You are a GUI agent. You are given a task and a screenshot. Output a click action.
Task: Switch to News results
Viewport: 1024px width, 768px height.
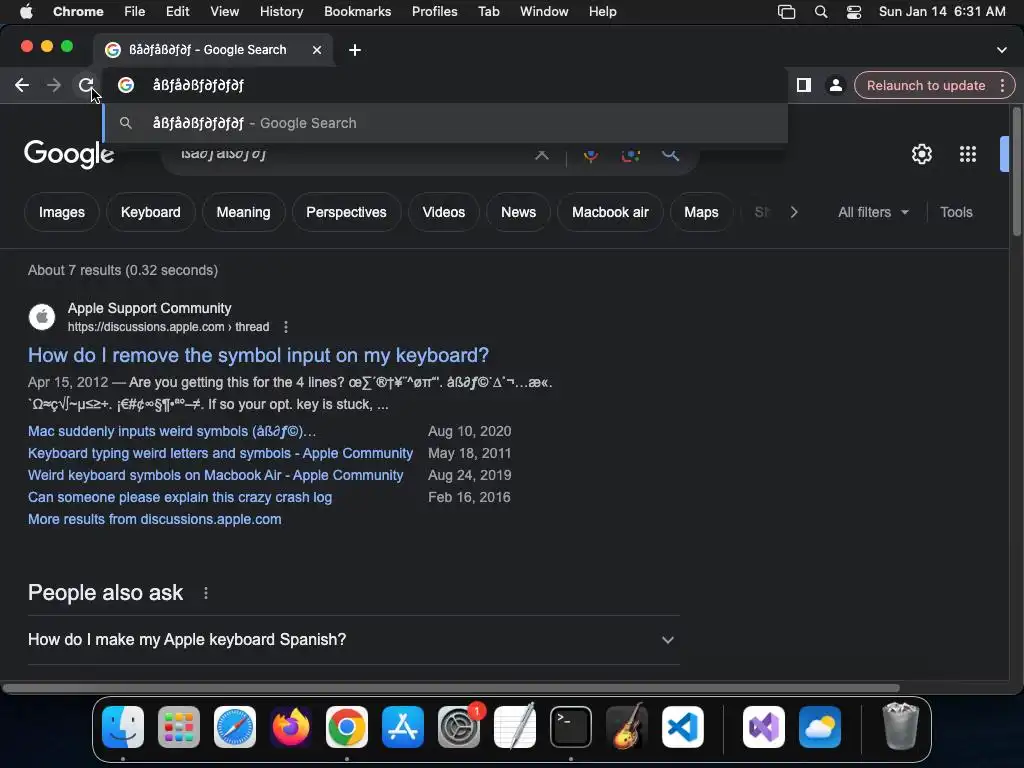click(x=519, y=212)
